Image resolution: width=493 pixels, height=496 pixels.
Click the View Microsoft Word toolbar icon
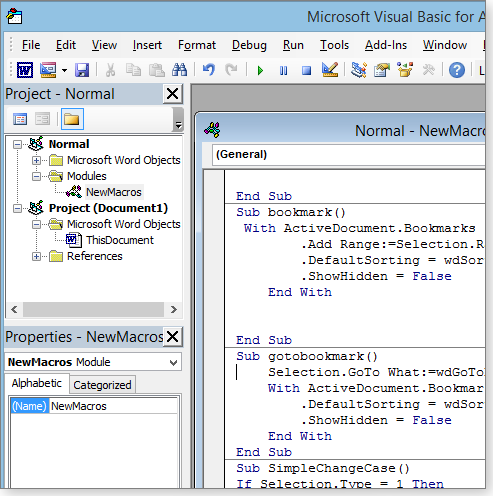(x=25, y=70)
